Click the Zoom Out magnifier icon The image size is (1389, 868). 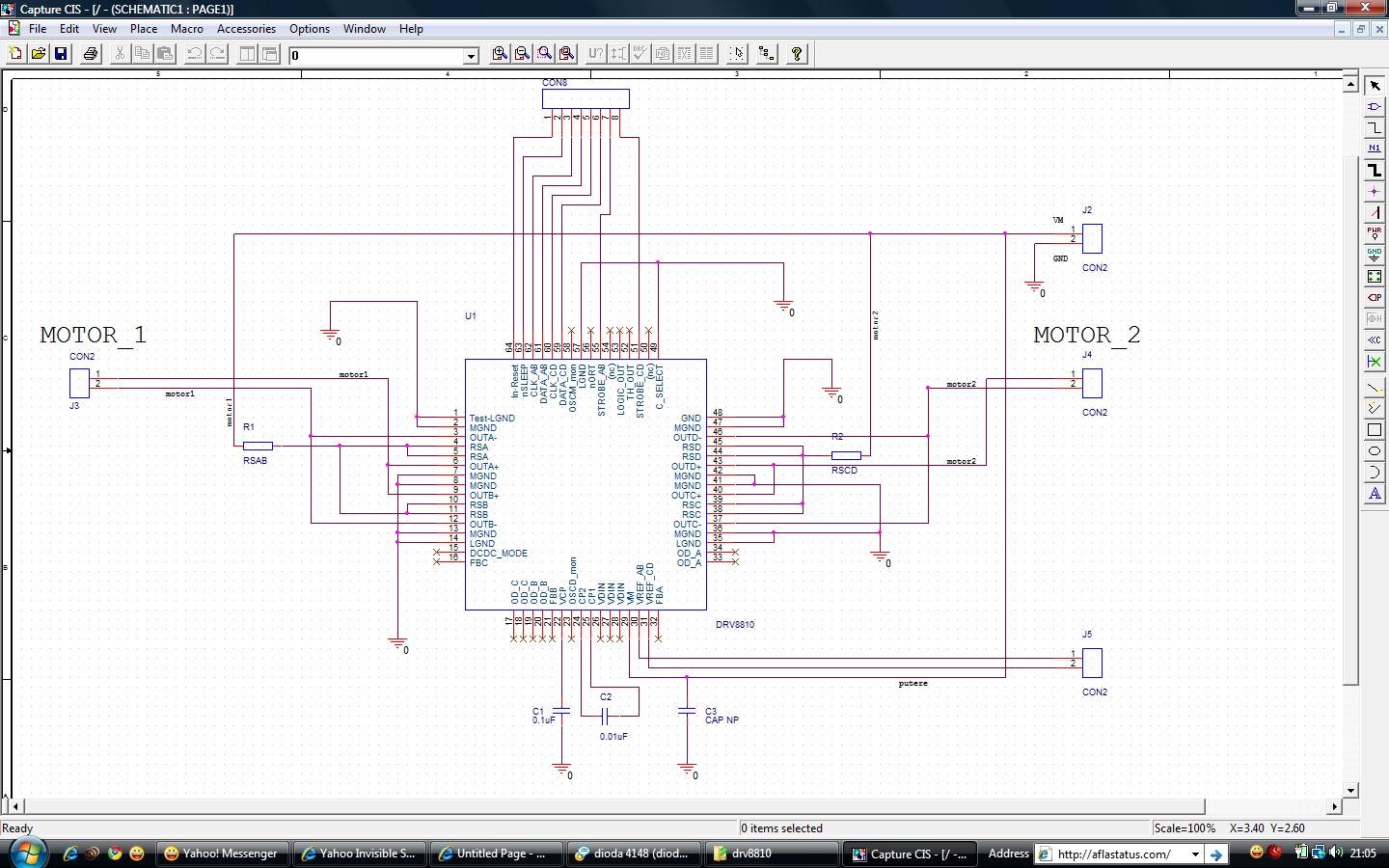(x=522, y=54)
